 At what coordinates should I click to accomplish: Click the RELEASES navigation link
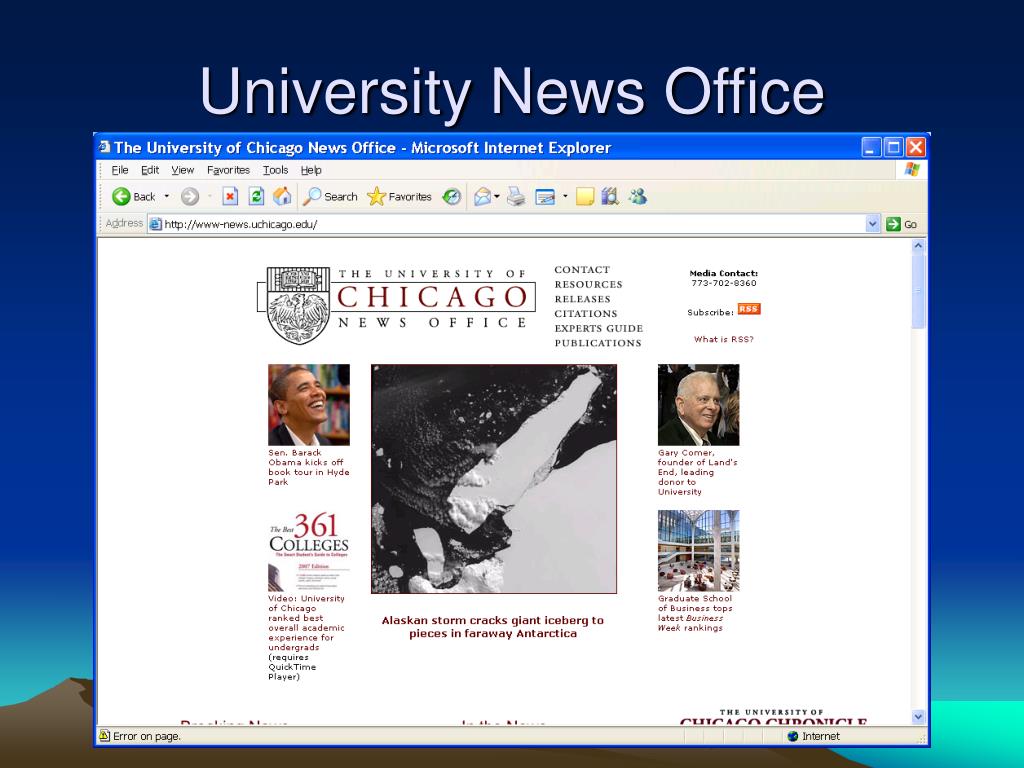583,299
